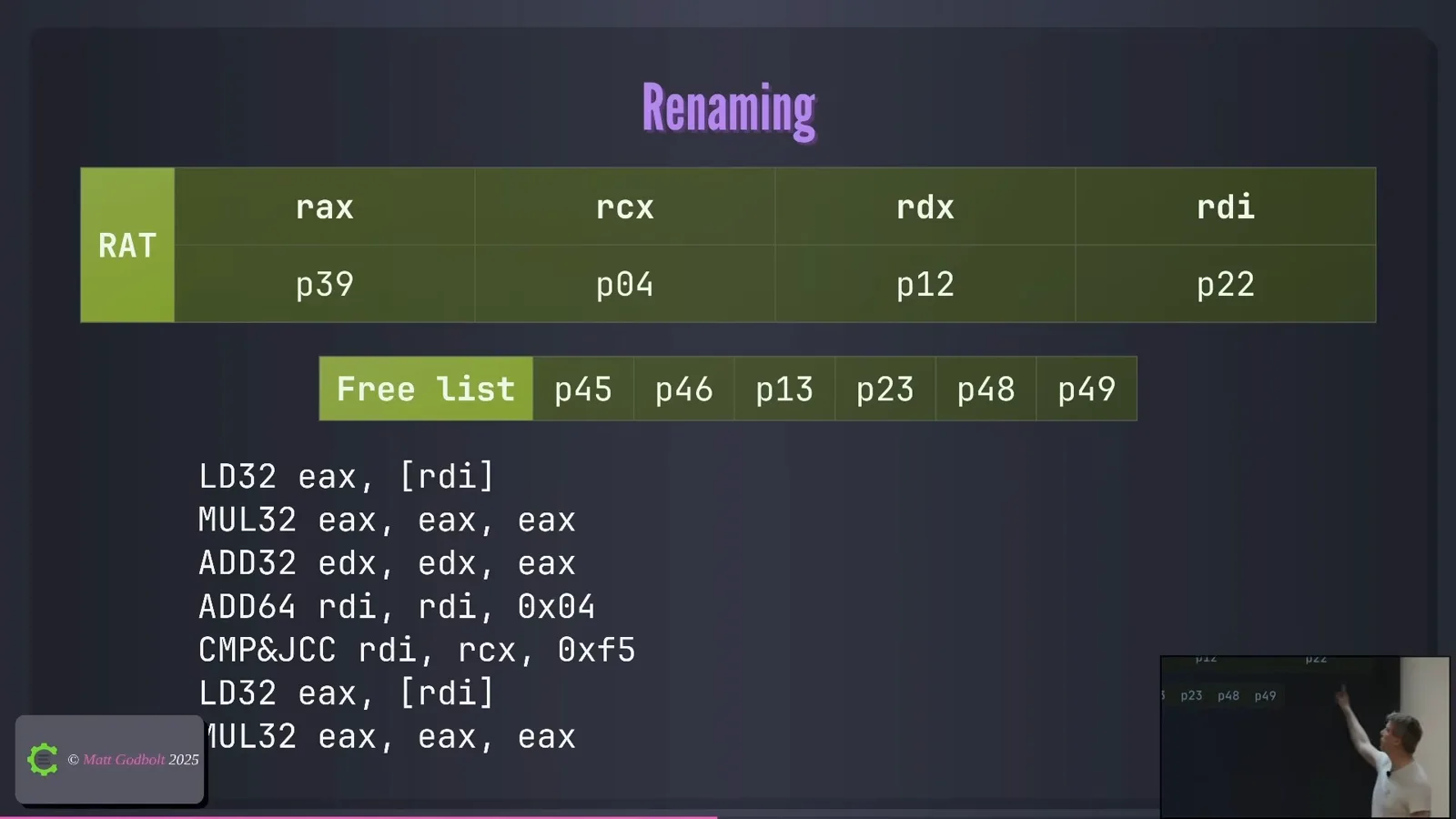Select free list entry p49

pyautogui.click(x=1087, y=389)
